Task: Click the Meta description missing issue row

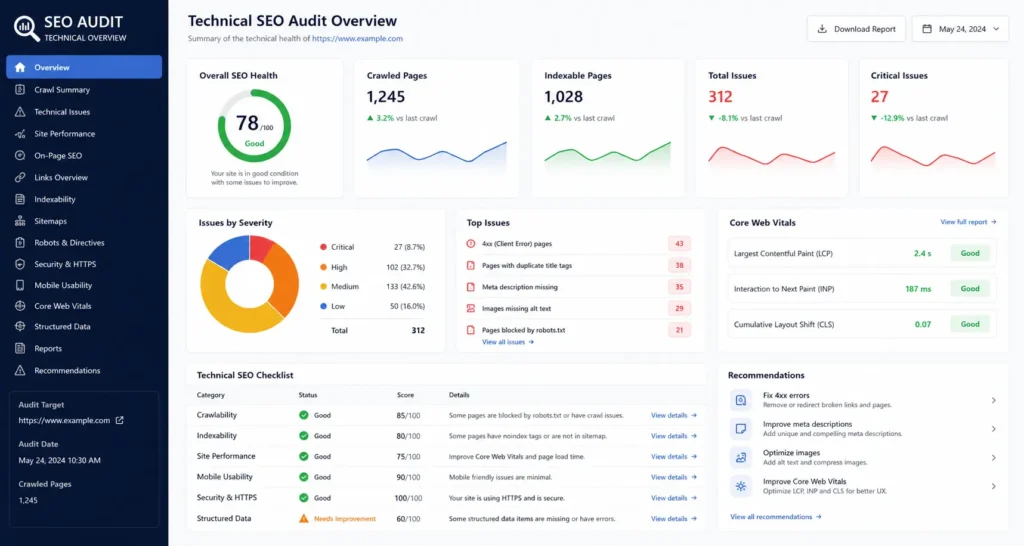Action: [578, 287]
